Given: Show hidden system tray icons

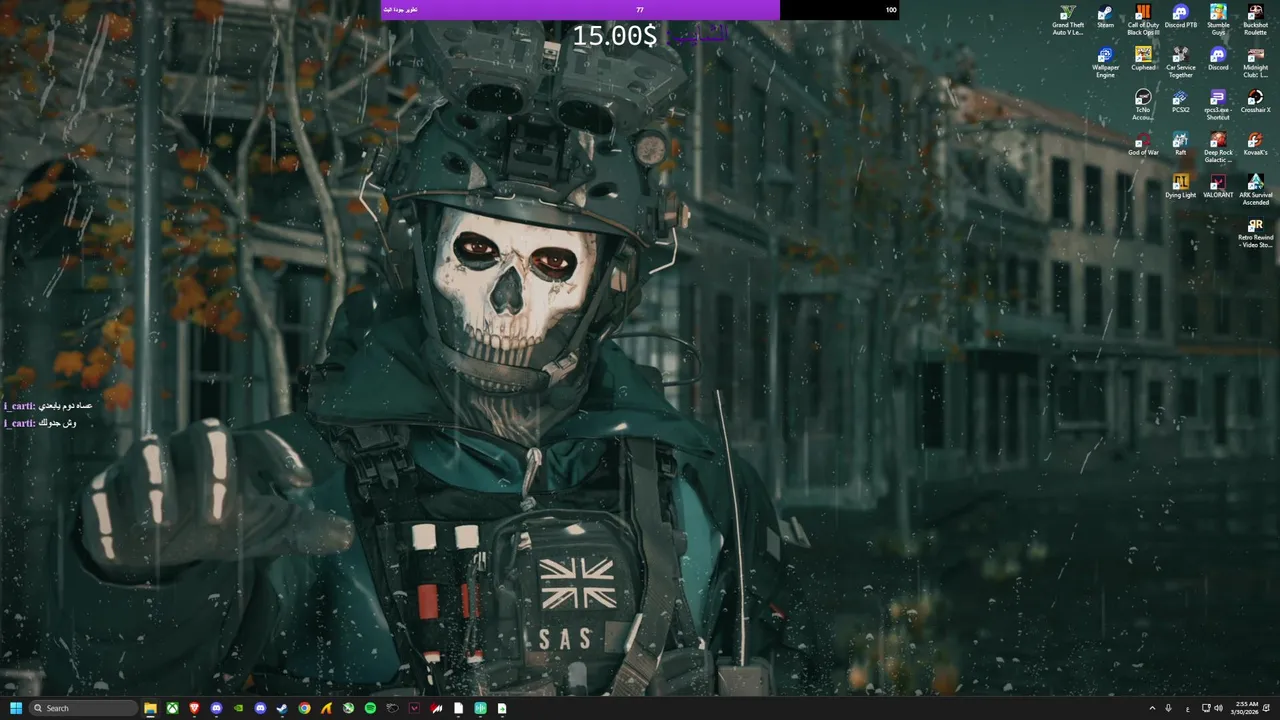Looking at the screenshot, I should [1151, 708].
